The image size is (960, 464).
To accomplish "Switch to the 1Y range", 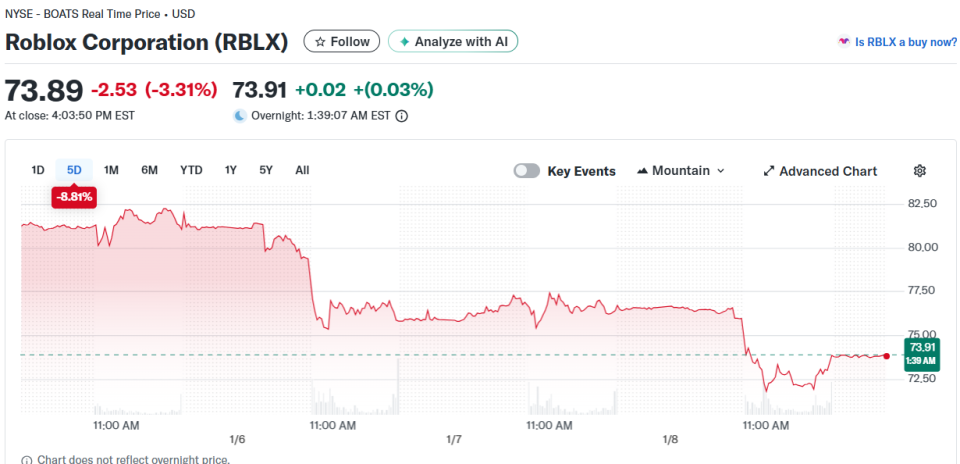I will coord(231,170).
